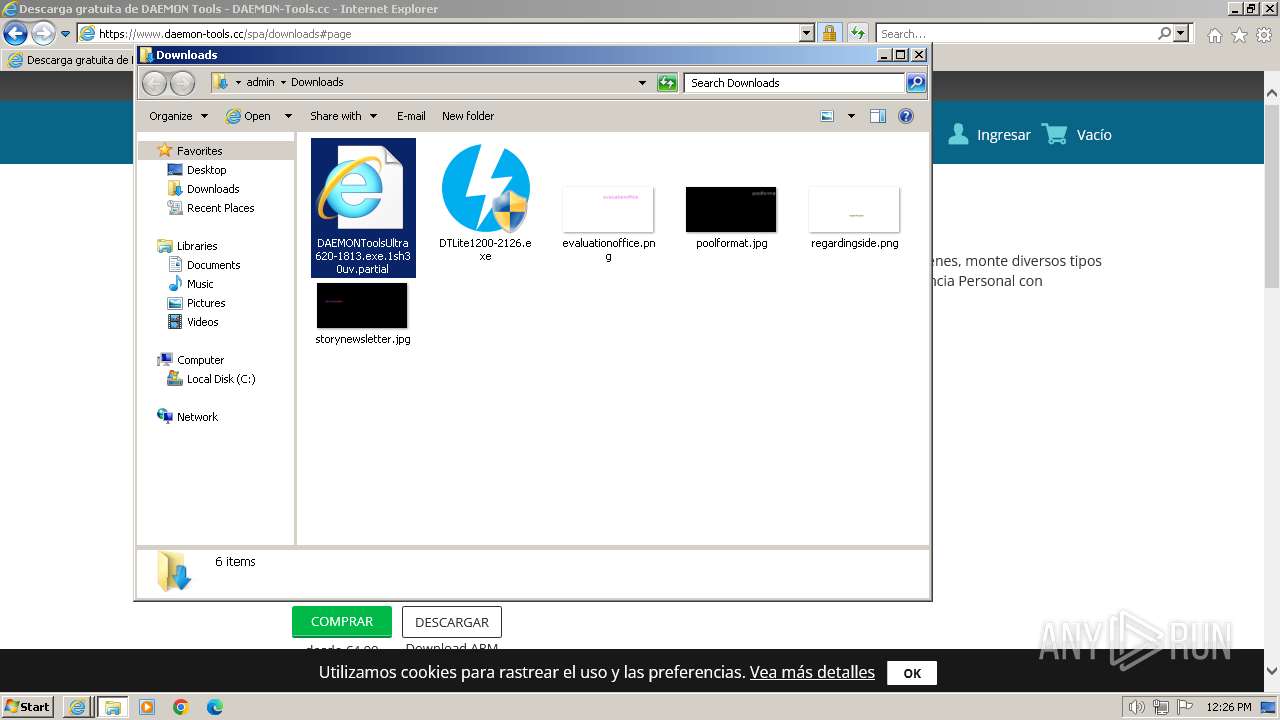Click the volume icon in system tray

click(x=1137, y=707)
